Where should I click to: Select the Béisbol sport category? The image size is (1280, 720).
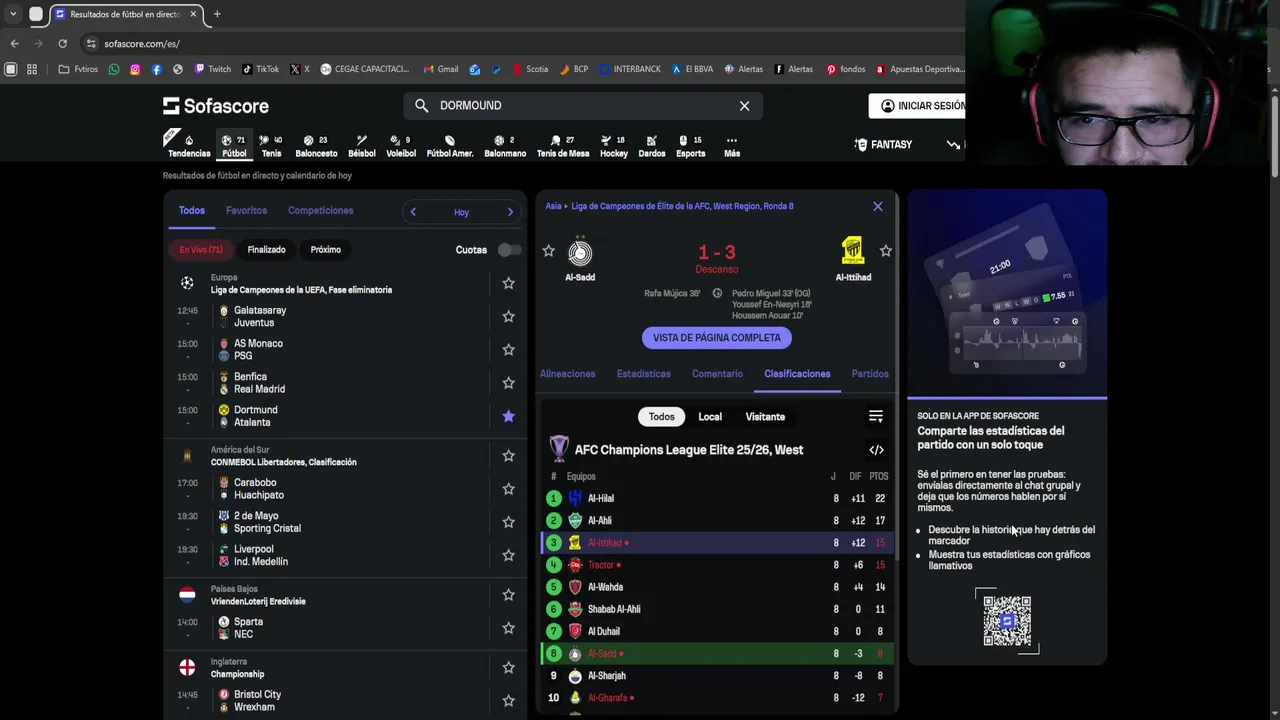361,146
